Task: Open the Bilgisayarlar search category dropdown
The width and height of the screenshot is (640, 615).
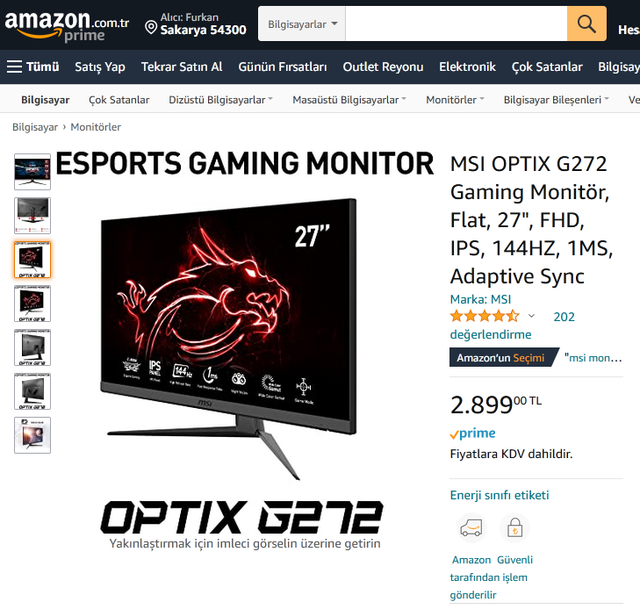Action: click(x=302, y=24)
